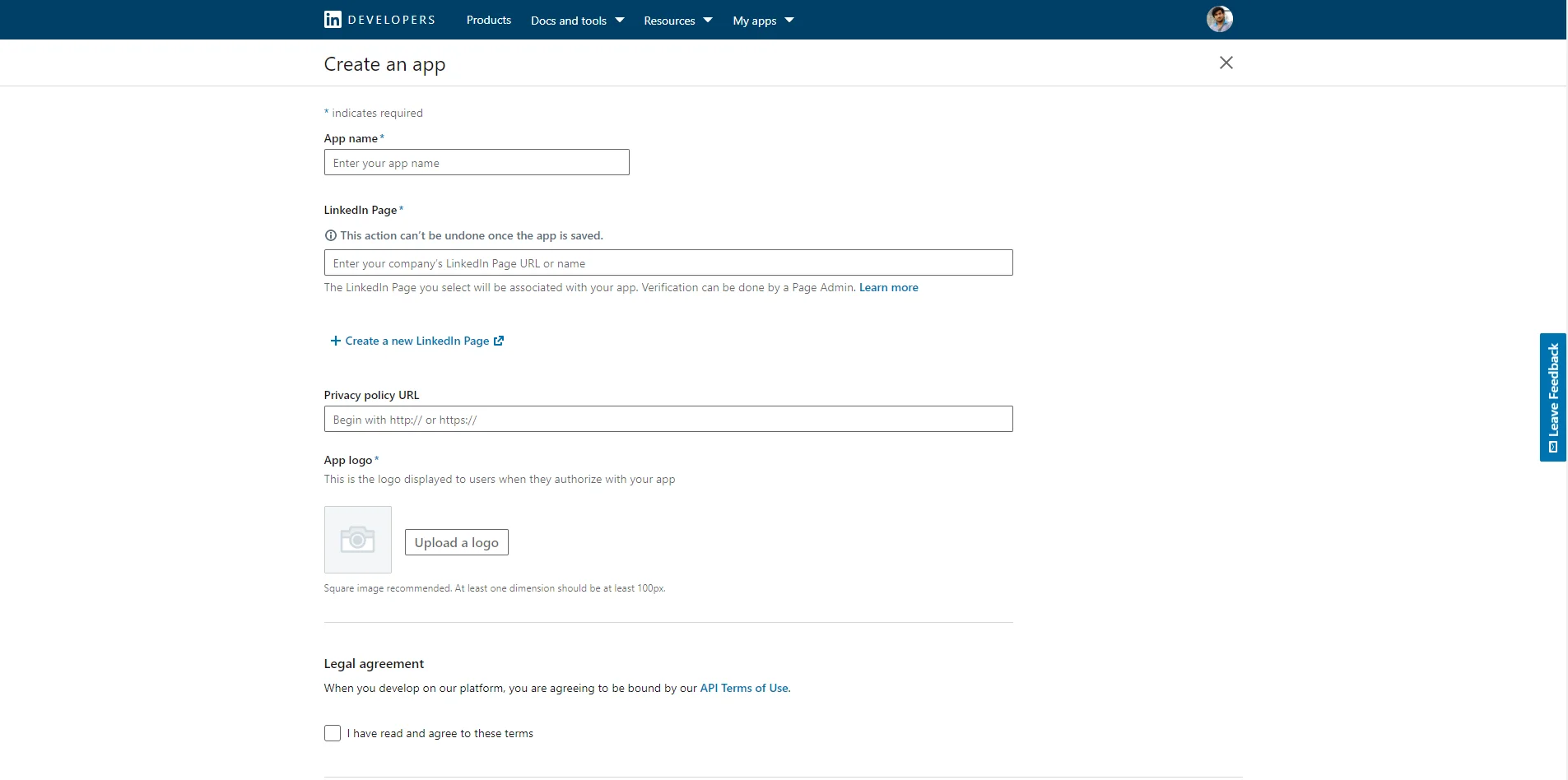Screen dimensions: 1568x780
Task: Go to Products in the navigation bar
Action: point(488,20)
